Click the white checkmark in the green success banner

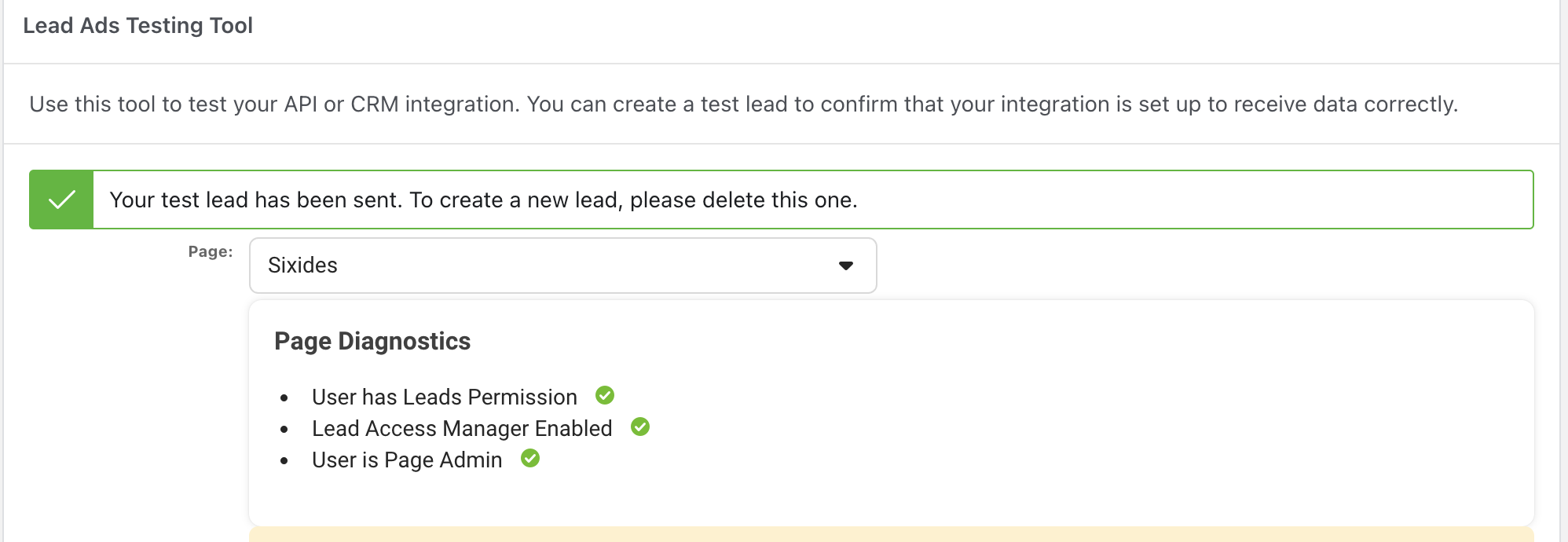[x=61, y=200]
